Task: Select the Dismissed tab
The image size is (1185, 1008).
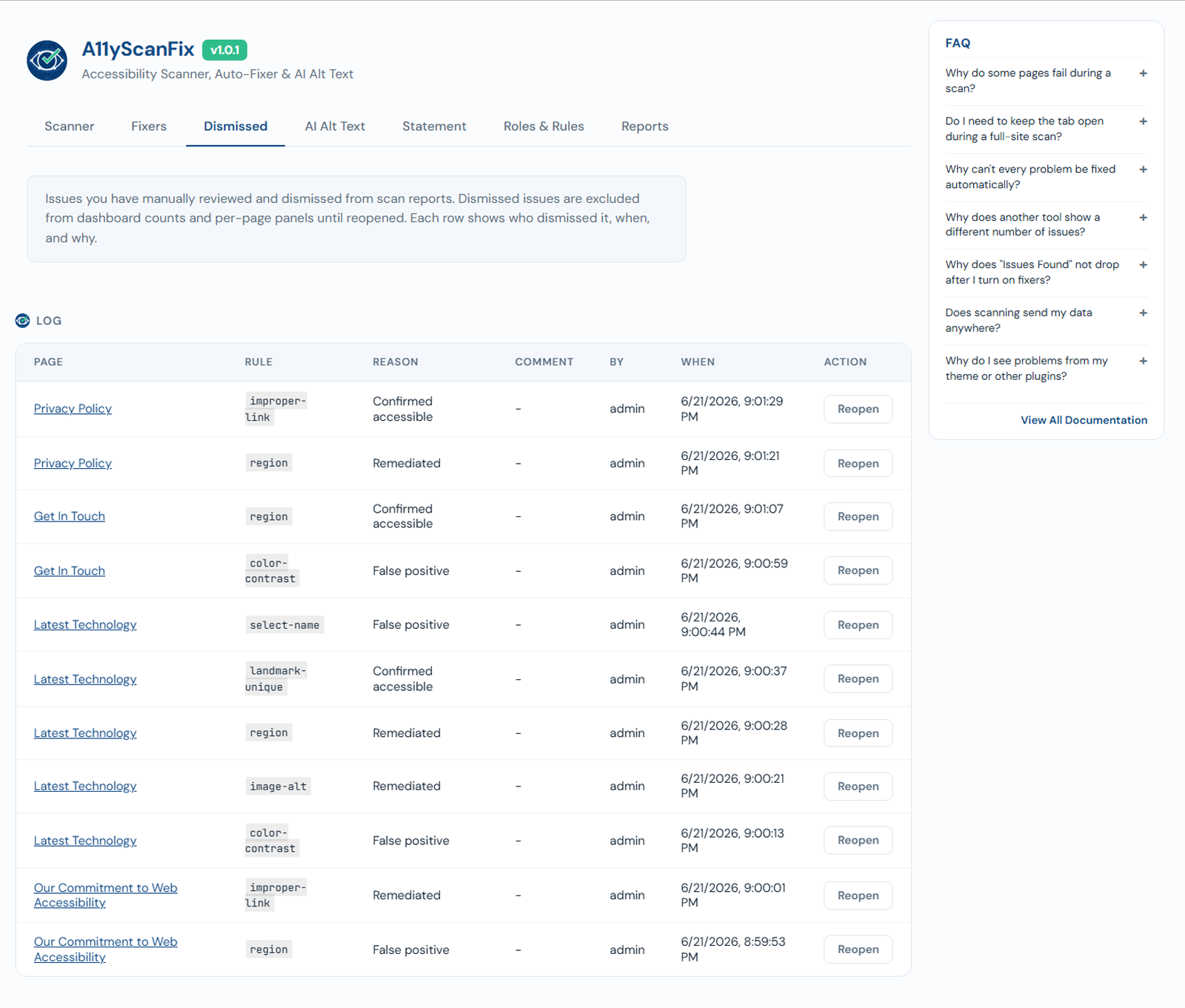Action: tap(236, 127)
